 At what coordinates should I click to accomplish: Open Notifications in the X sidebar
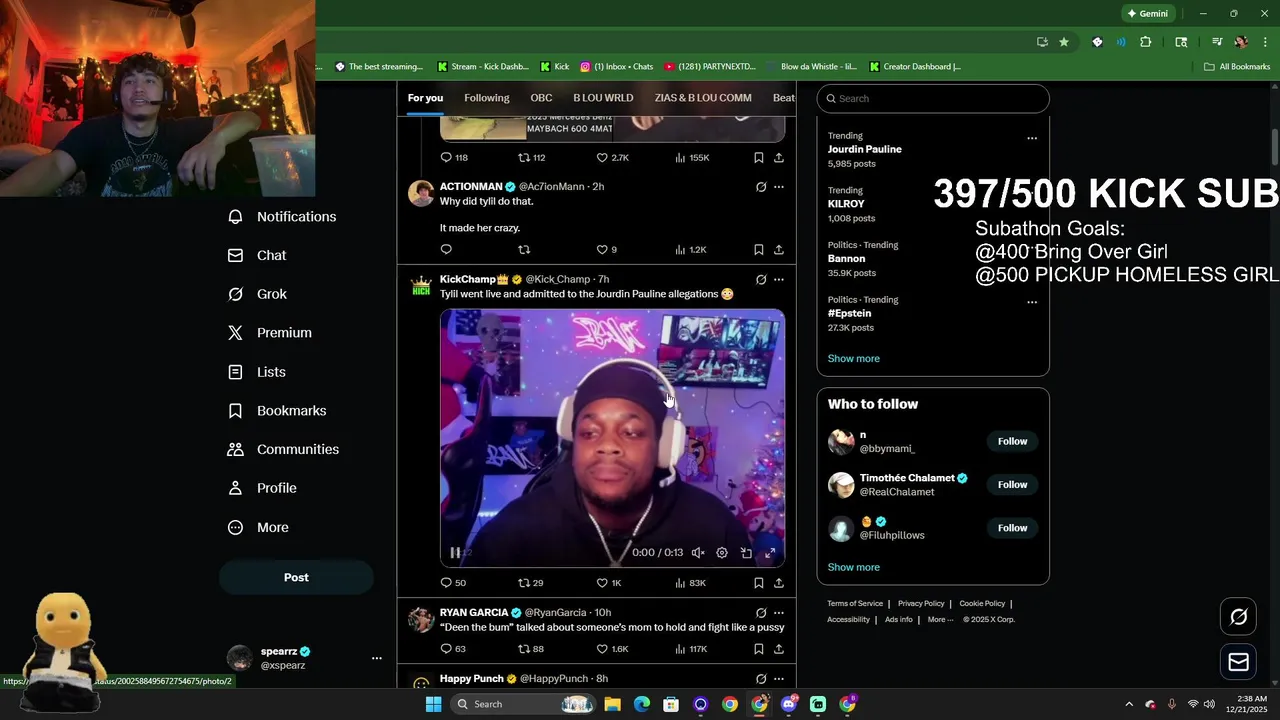282,217
